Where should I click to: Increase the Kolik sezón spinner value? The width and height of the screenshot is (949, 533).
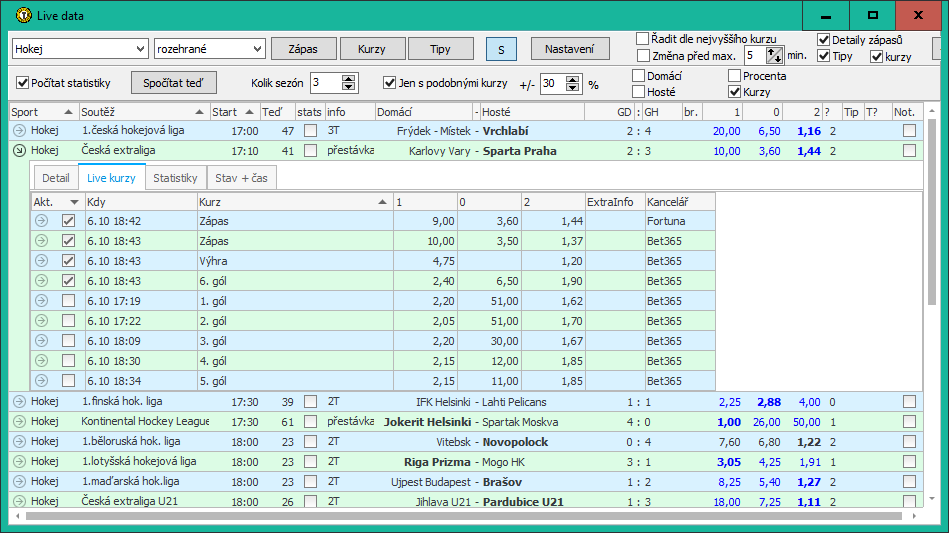point(348,79)
